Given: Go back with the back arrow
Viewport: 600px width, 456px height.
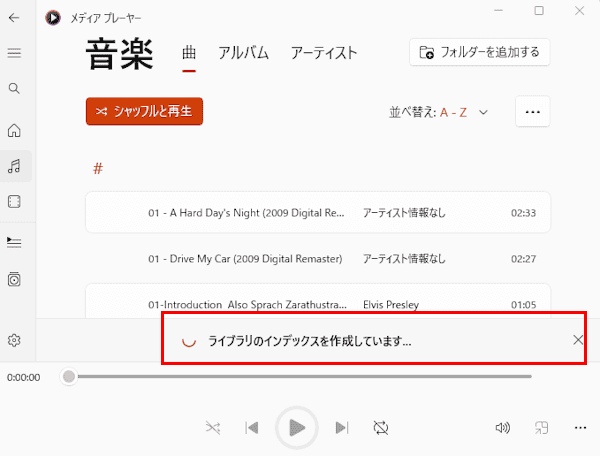Looking at the screenshot, I should 14,18.
